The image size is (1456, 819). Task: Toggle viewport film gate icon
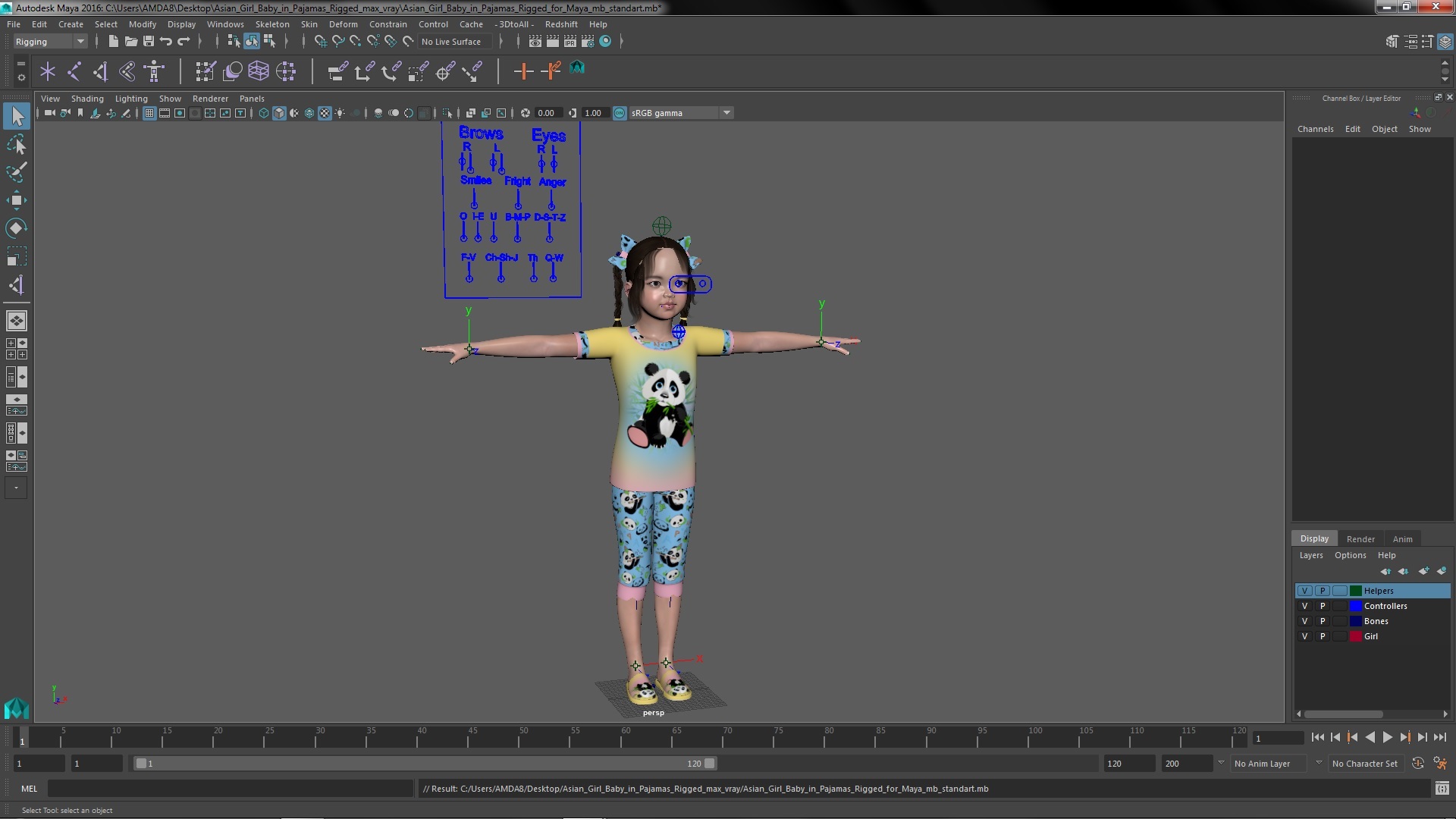pyautogui.click(x=165, y=113)
